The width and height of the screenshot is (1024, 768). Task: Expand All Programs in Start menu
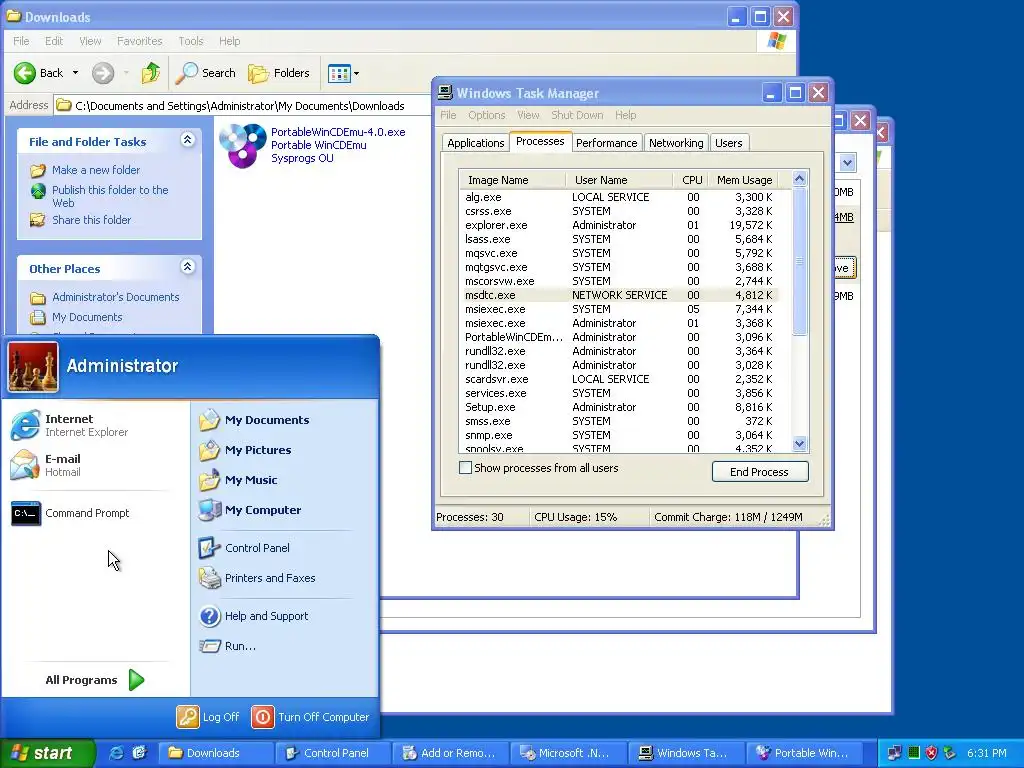click(x=95, y=680)
